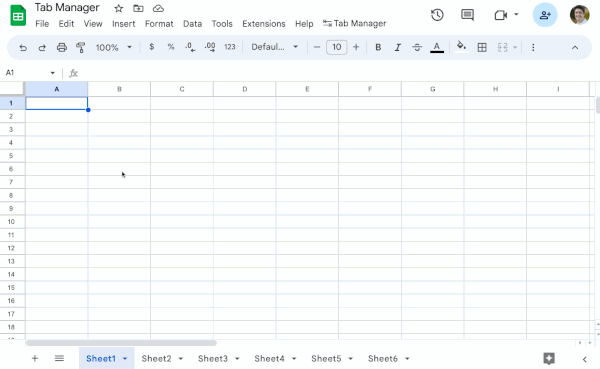Decrease font size with the minus button
Image resolution: width=600 pixels, height=369 pixels.
(x=317, y=47)
